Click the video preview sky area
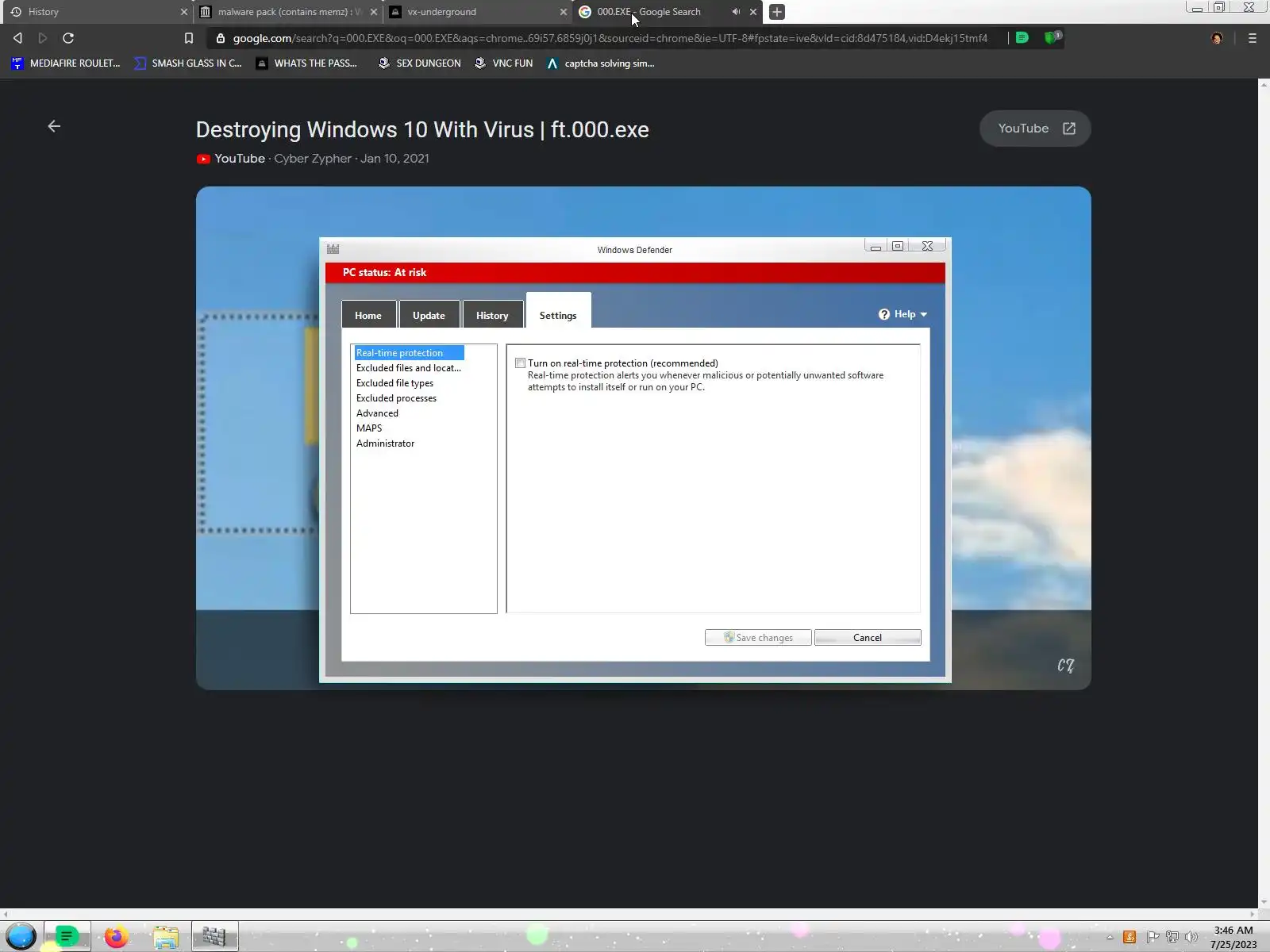Image resolution: width=1270 pixels, height=952 pixels. [643, 211]
